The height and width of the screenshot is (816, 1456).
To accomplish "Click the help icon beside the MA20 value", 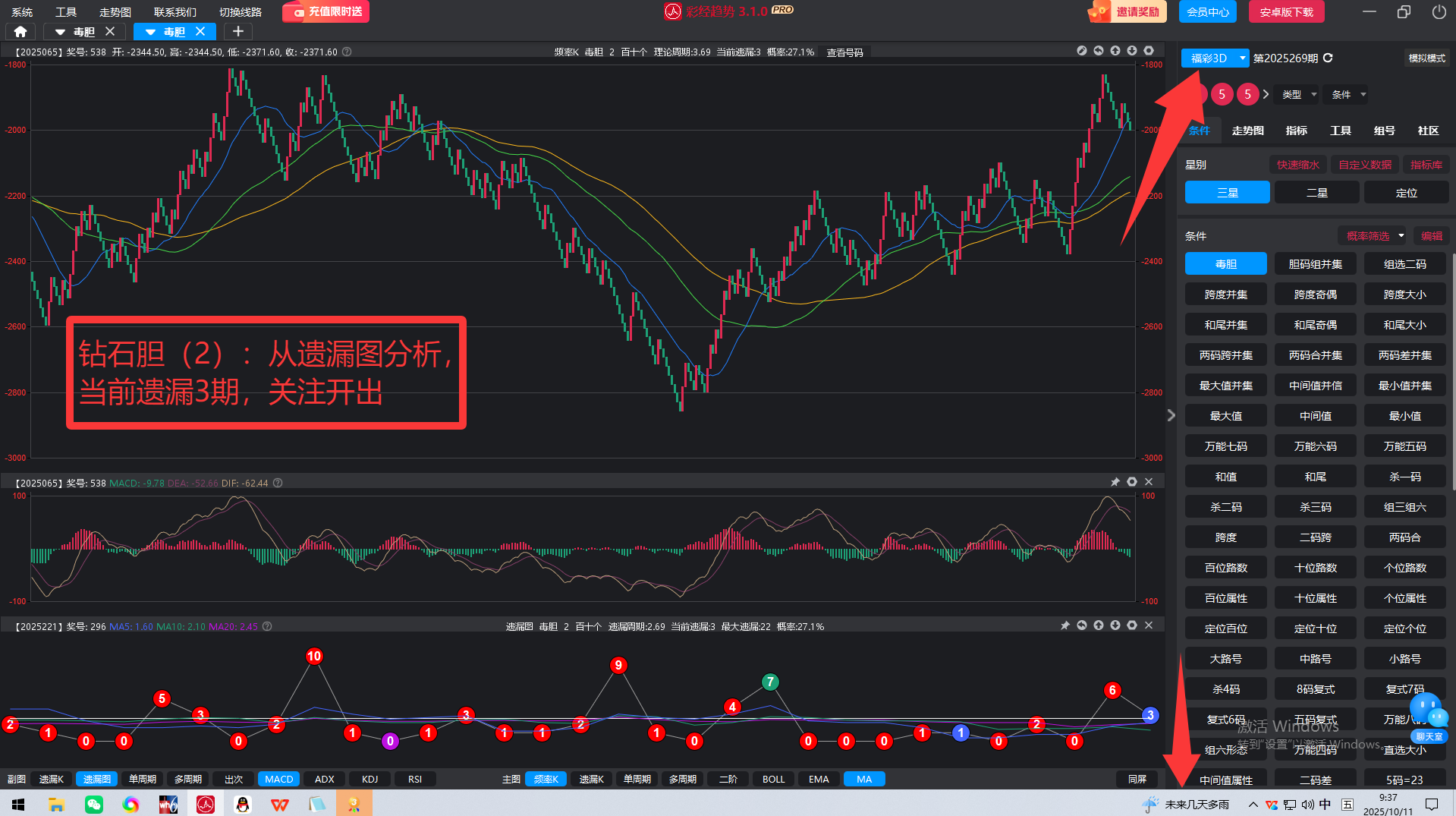I will (267, 626).
